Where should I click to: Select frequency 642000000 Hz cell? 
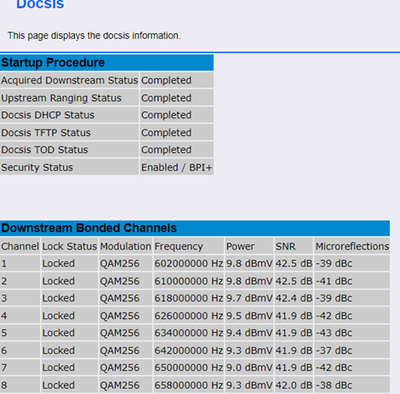click(189, 350)
